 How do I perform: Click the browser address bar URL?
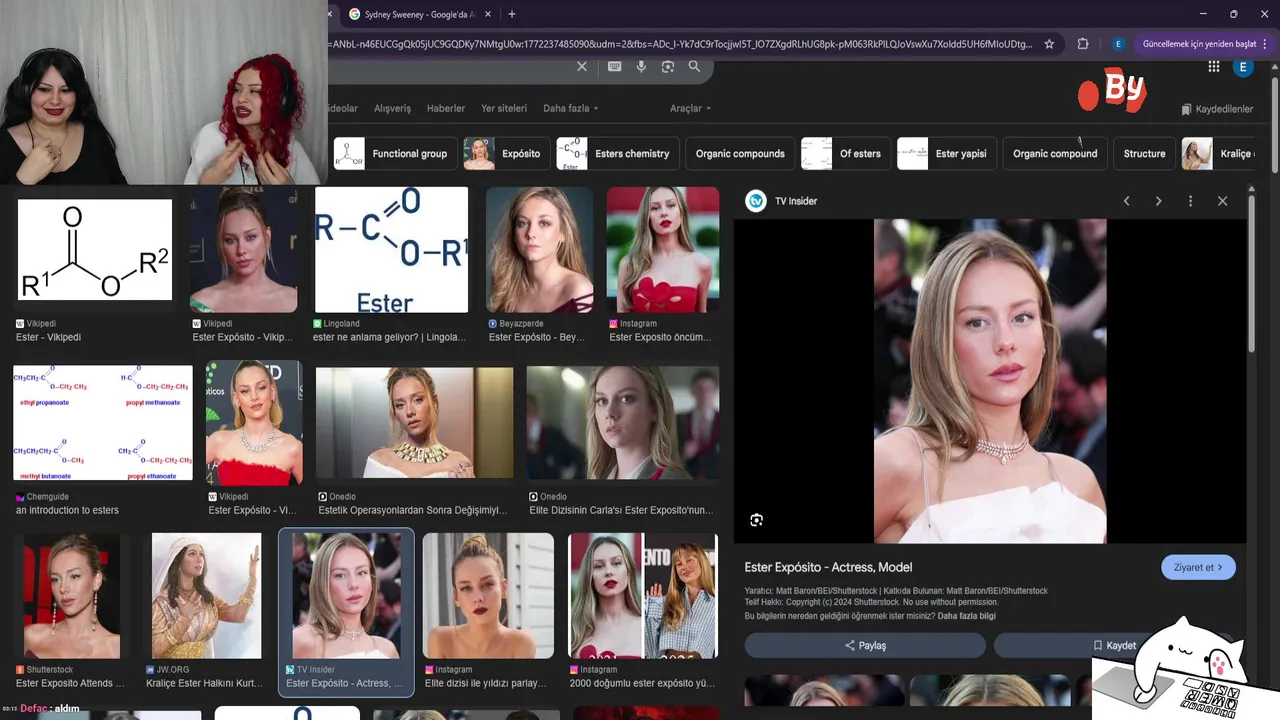[680, 44]
